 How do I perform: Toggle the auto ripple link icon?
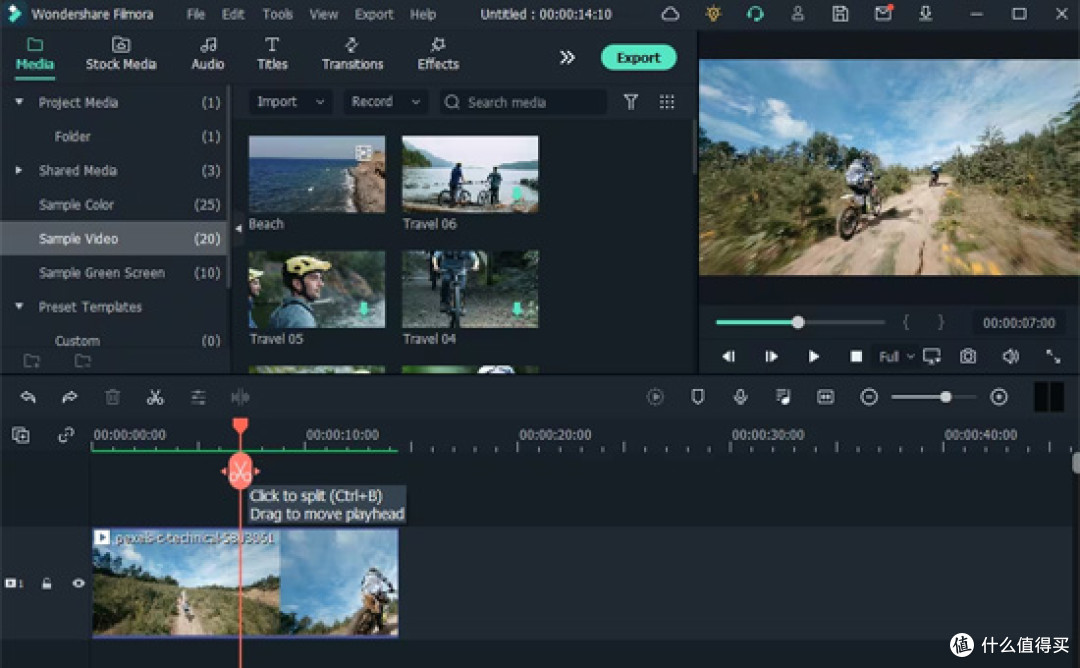point(65,435)
